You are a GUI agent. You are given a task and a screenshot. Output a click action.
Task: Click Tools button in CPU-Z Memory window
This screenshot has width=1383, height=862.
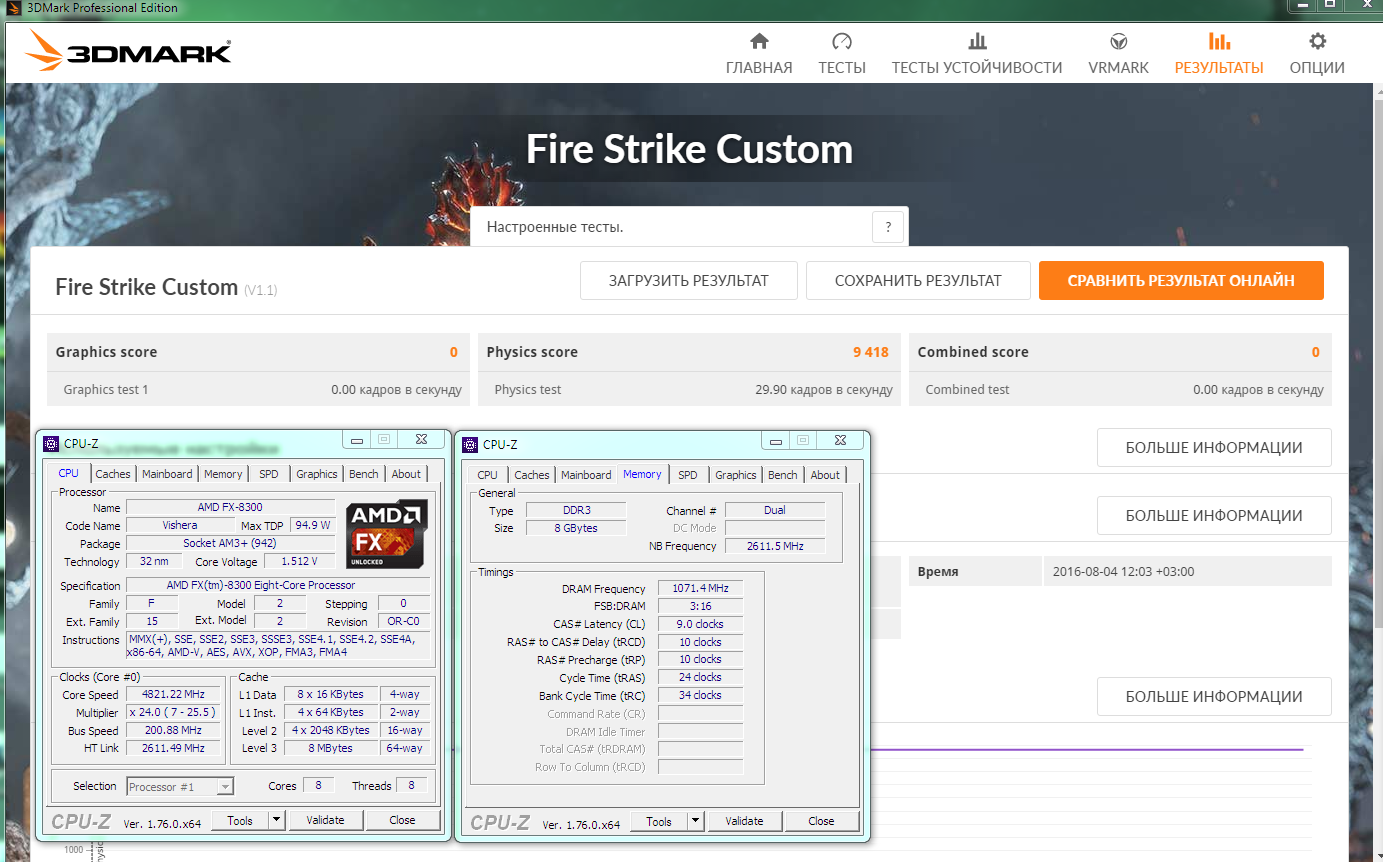659,821
